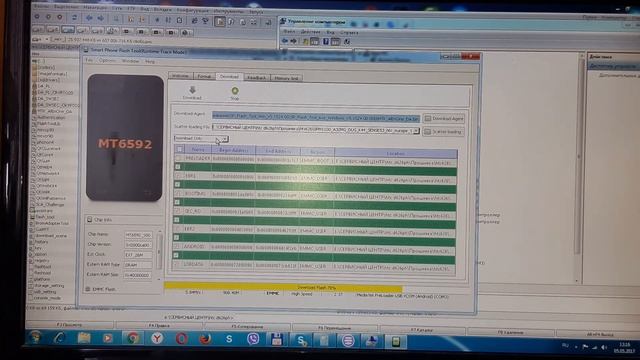This screenshot has width=640, height=360.
Task: Open the Download Only mode dropdown
Action: click(201, 138)
